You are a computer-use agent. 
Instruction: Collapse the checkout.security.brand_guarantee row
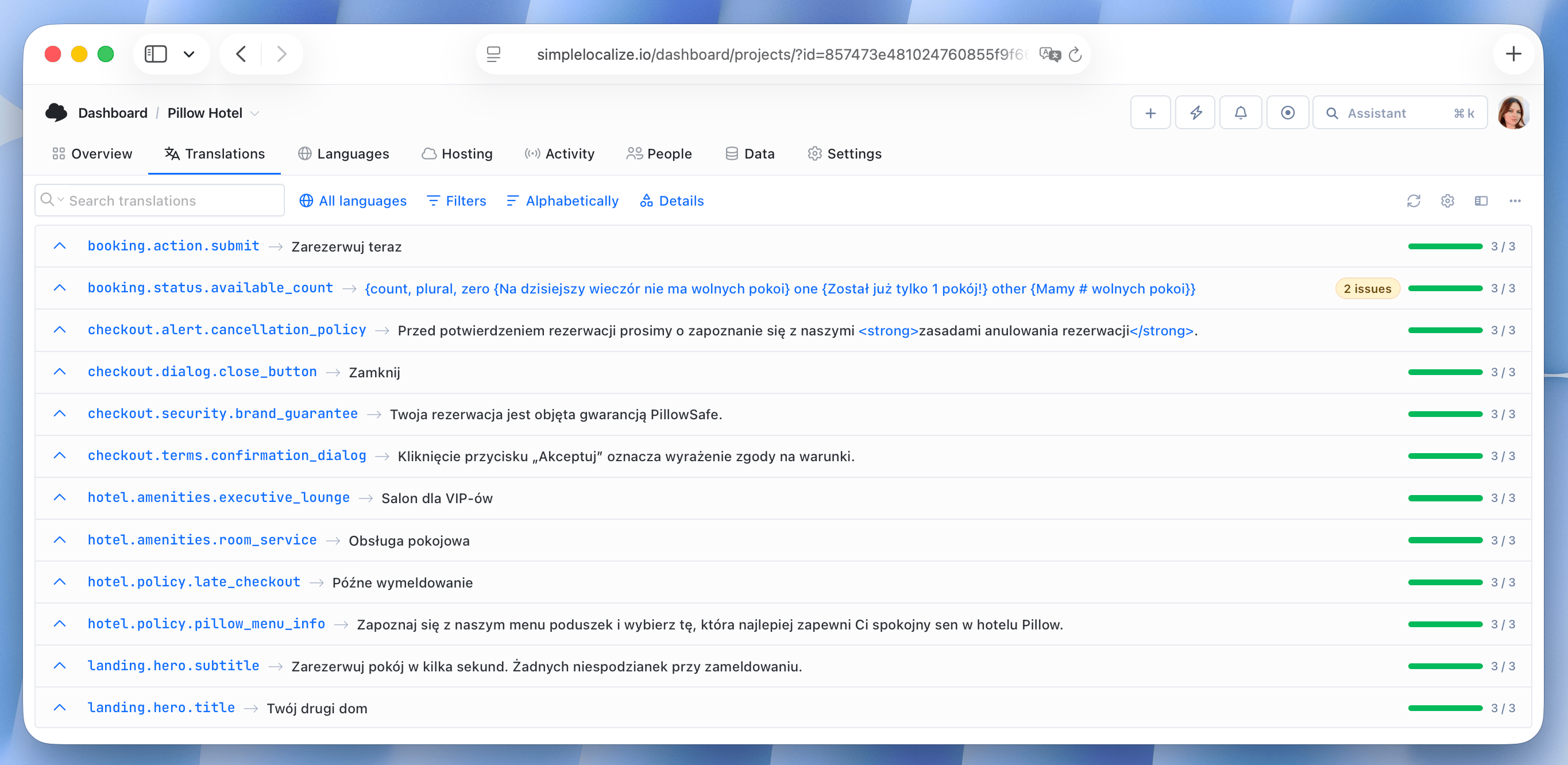[x=60, y=414]
